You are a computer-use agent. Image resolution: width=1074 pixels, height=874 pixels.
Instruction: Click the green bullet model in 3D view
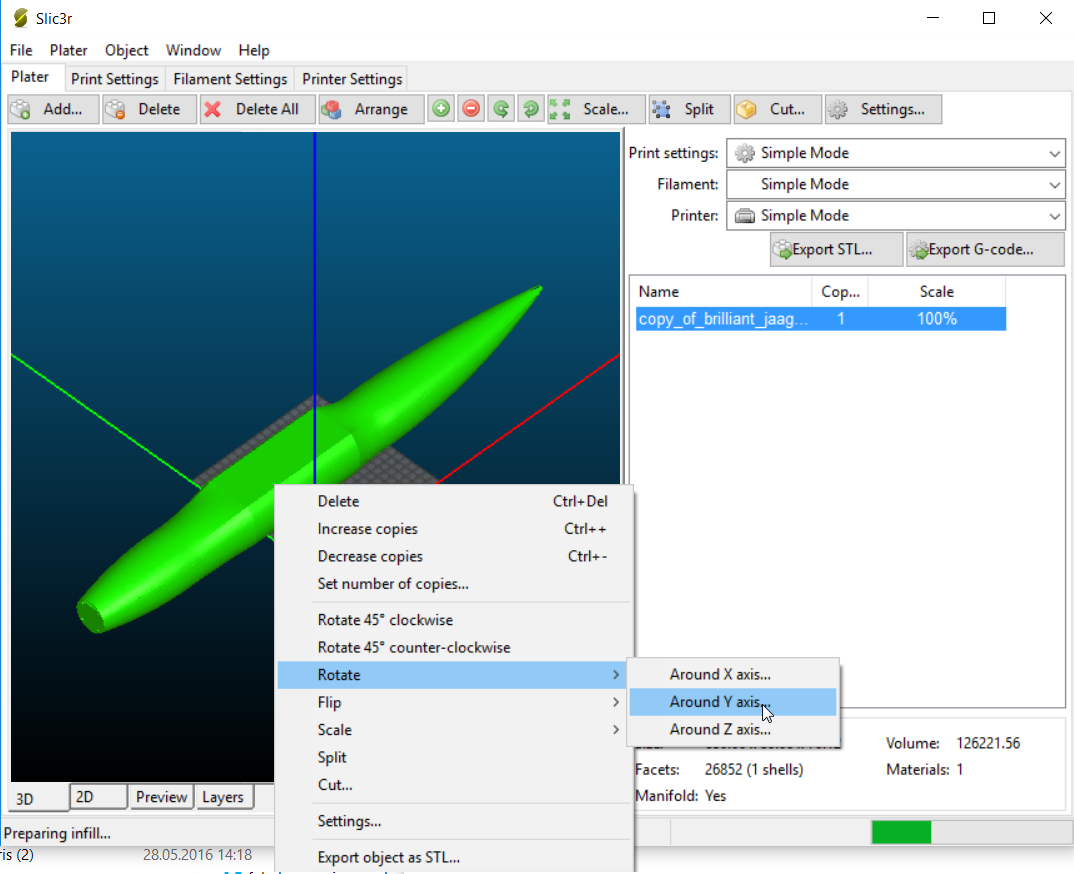312,459
